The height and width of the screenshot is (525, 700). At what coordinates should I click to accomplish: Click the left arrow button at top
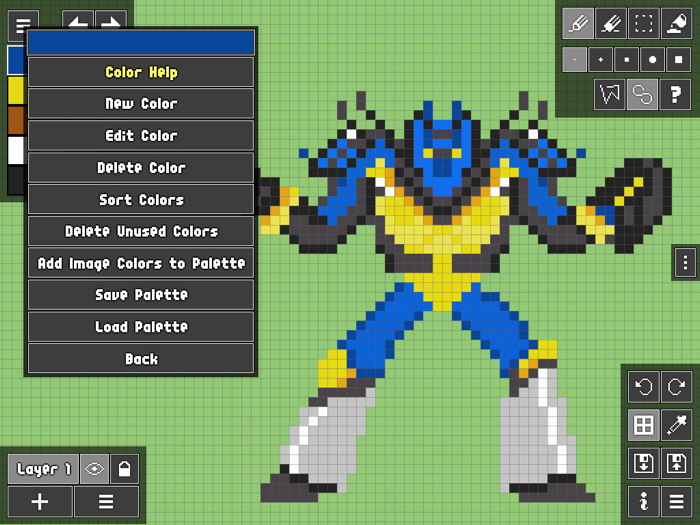pyautogui.click(x=78, y=20)
